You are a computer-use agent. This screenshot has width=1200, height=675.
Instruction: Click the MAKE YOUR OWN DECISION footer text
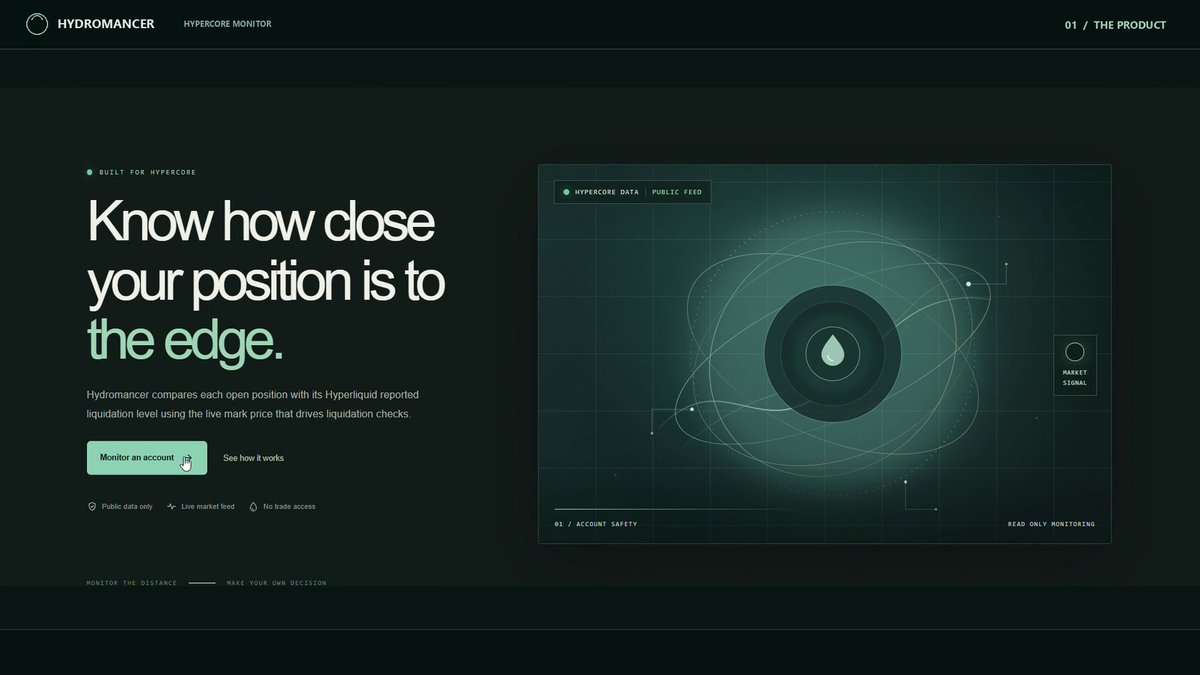tap(276, 583)
